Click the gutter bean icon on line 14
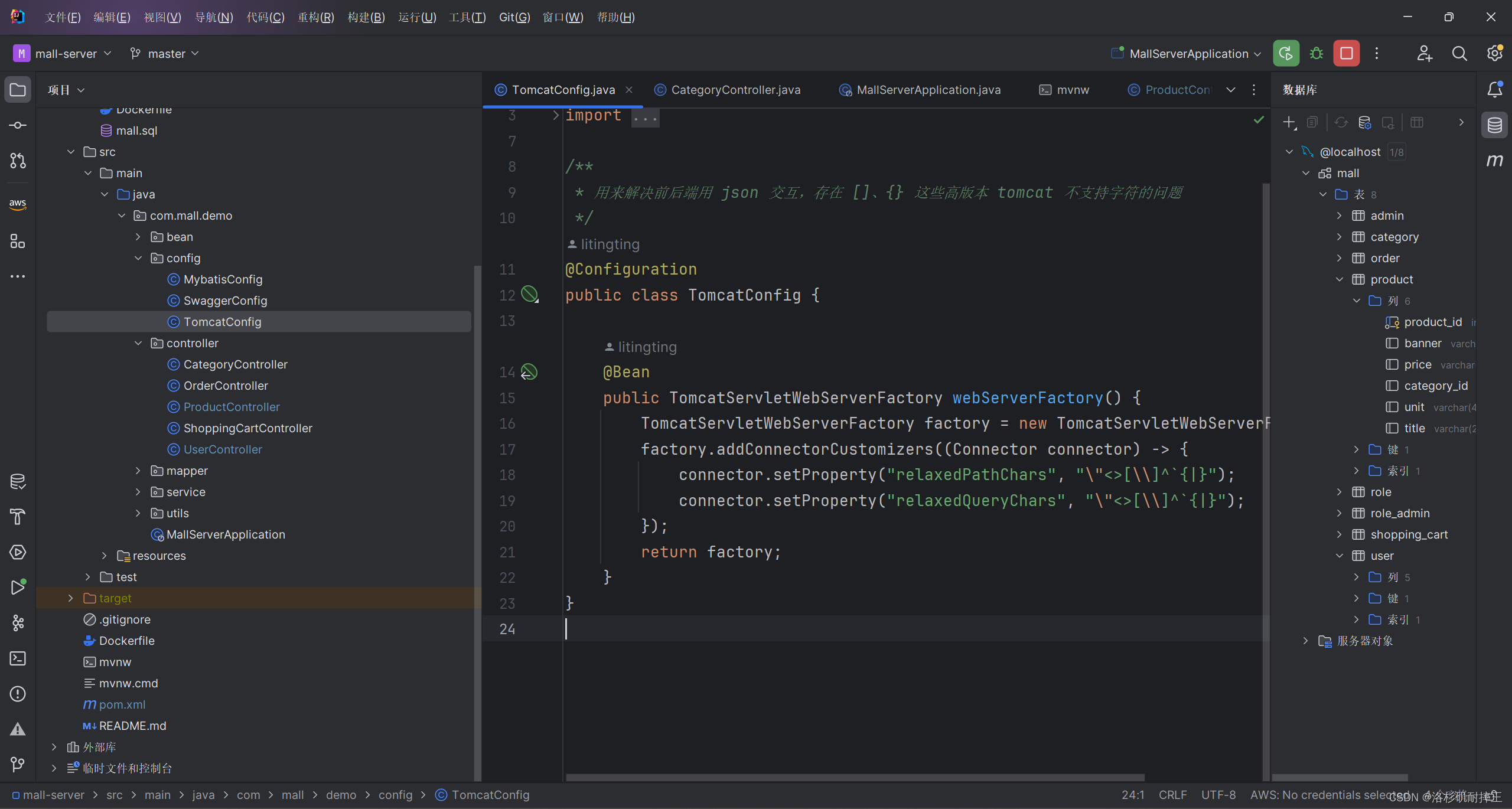The width and height of the screenshot is (1512, 809). click(529, 372)
